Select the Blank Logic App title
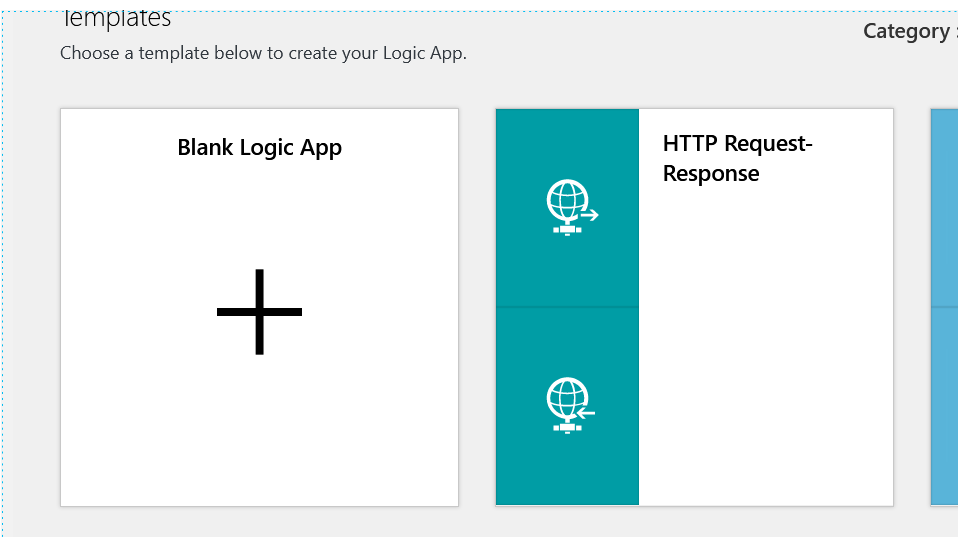 259,148
